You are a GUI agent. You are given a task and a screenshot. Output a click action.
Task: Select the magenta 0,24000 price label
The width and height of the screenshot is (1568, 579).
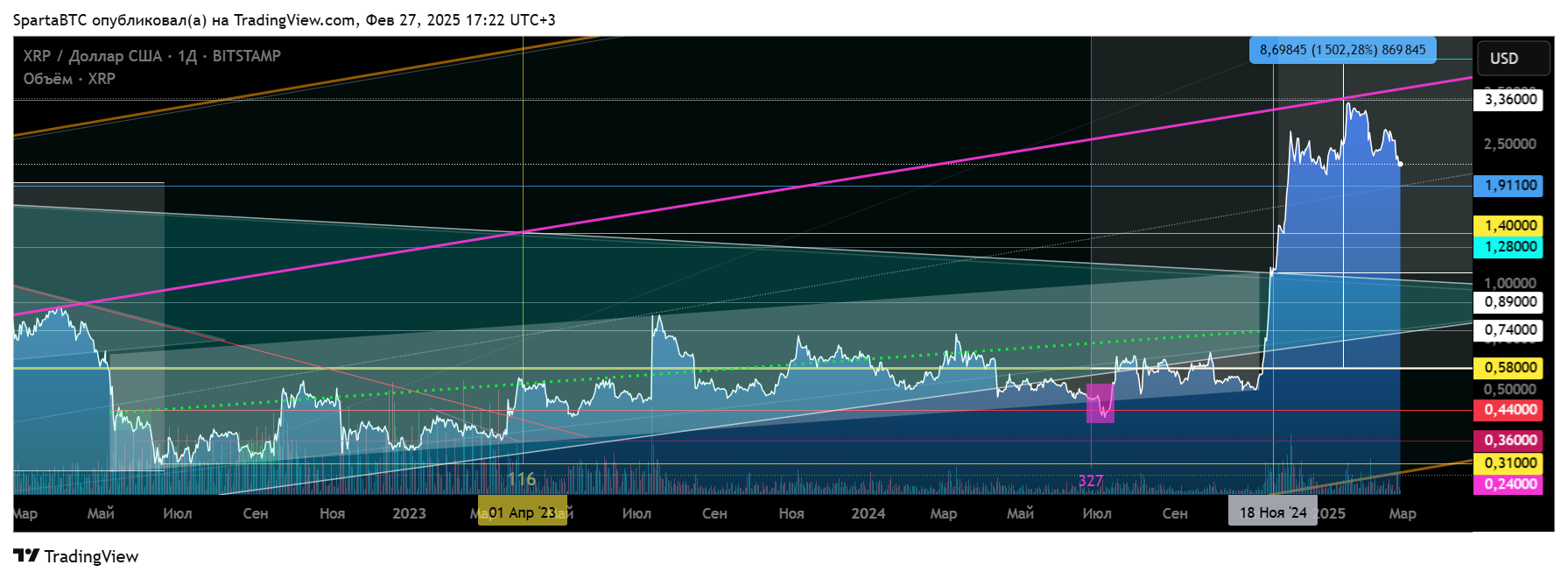[1510, 484]
